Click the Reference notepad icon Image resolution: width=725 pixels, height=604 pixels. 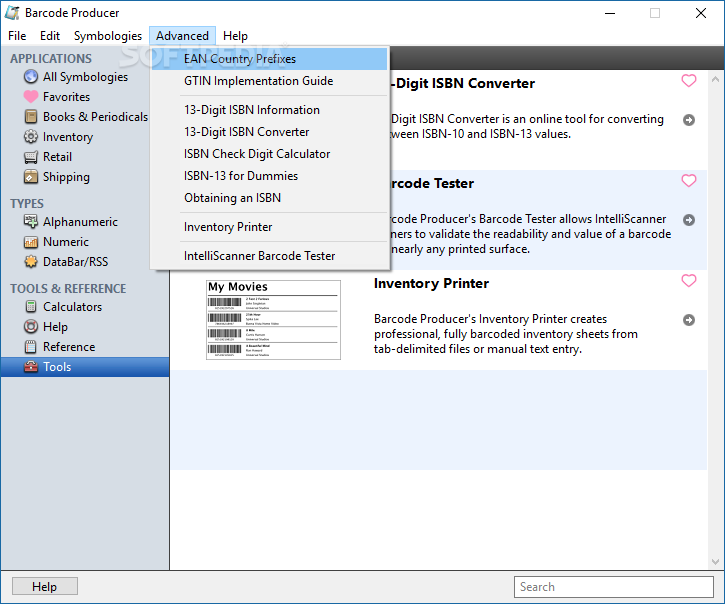[31, 347]
